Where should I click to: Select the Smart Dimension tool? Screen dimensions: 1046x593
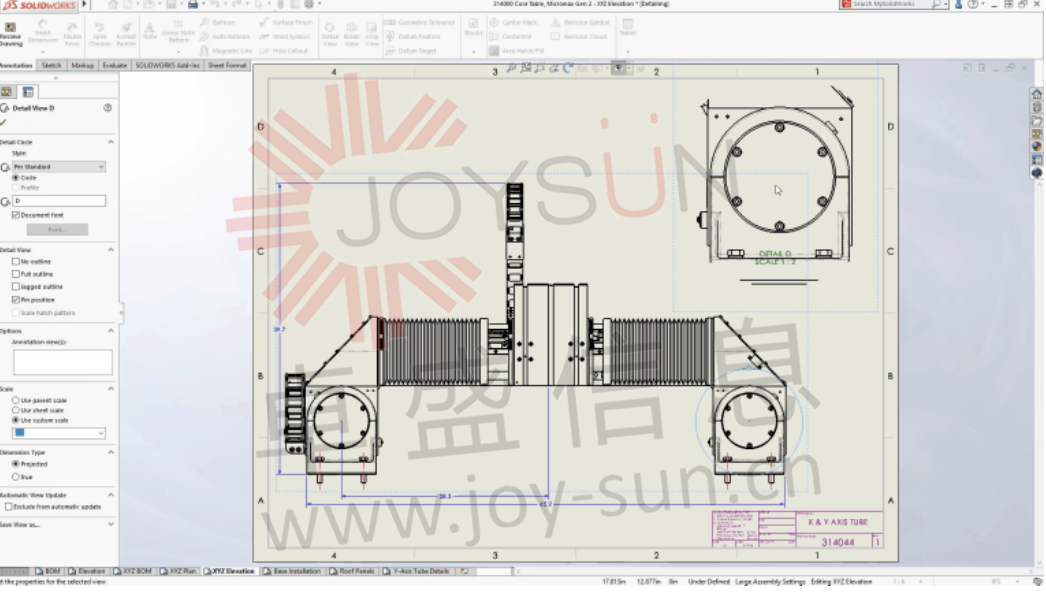click(x=43, y=30)
